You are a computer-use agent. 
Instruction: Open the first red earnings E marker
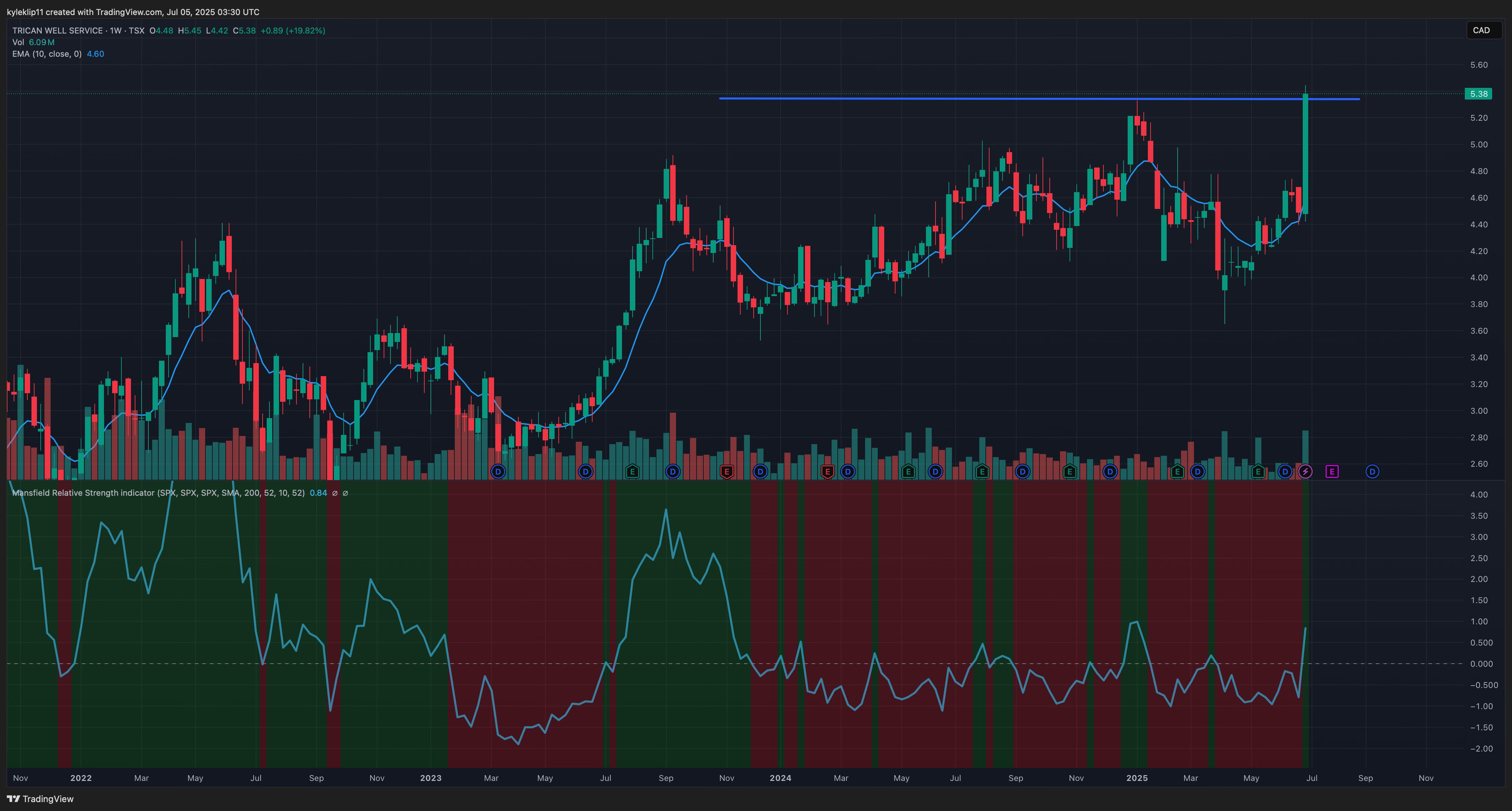[x=727, y=471]
